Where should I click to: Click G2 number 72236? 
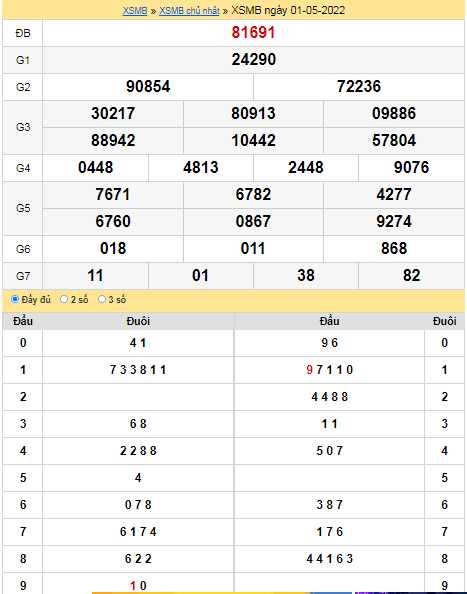coord(359,86)
